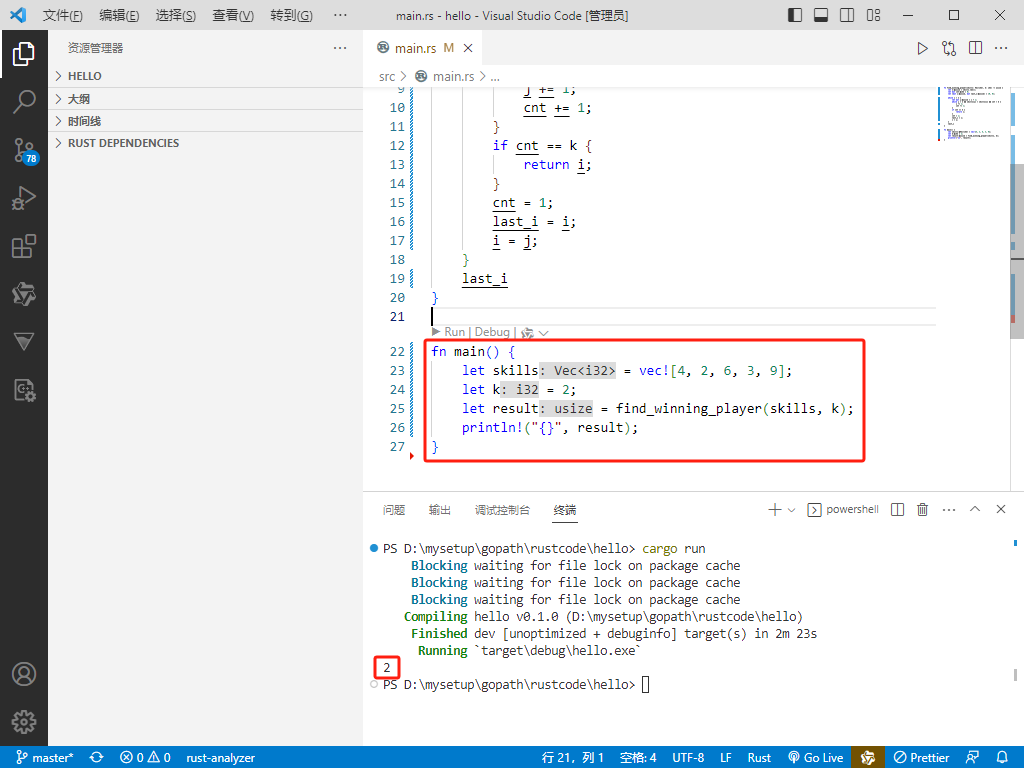The height and width of the screenshot is (768, 1024).
Task: Close the terminal panel
Action: [x=1000, y=509]
